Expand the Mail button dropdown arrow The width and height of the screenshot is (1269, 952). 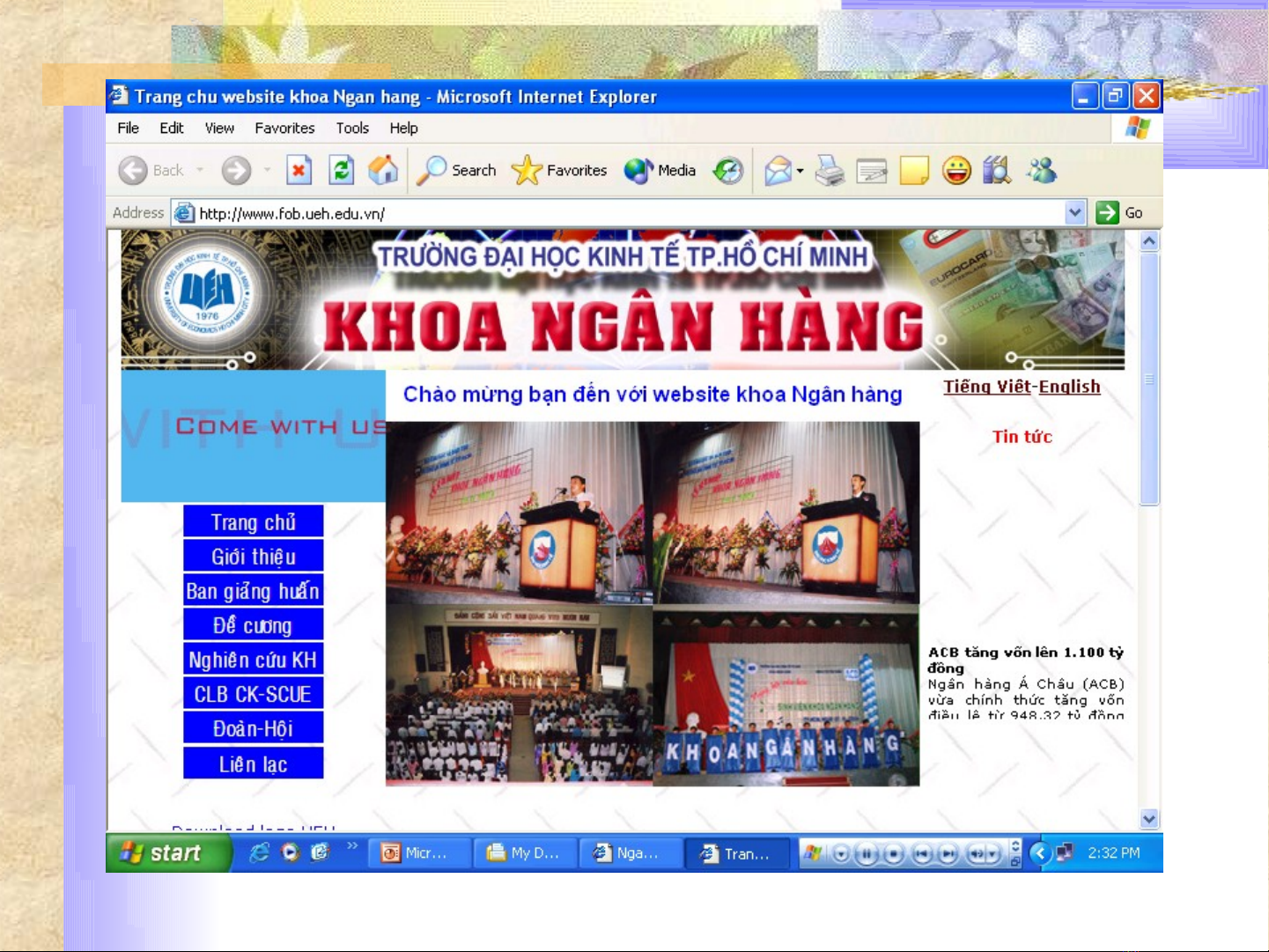click(800, 171)
